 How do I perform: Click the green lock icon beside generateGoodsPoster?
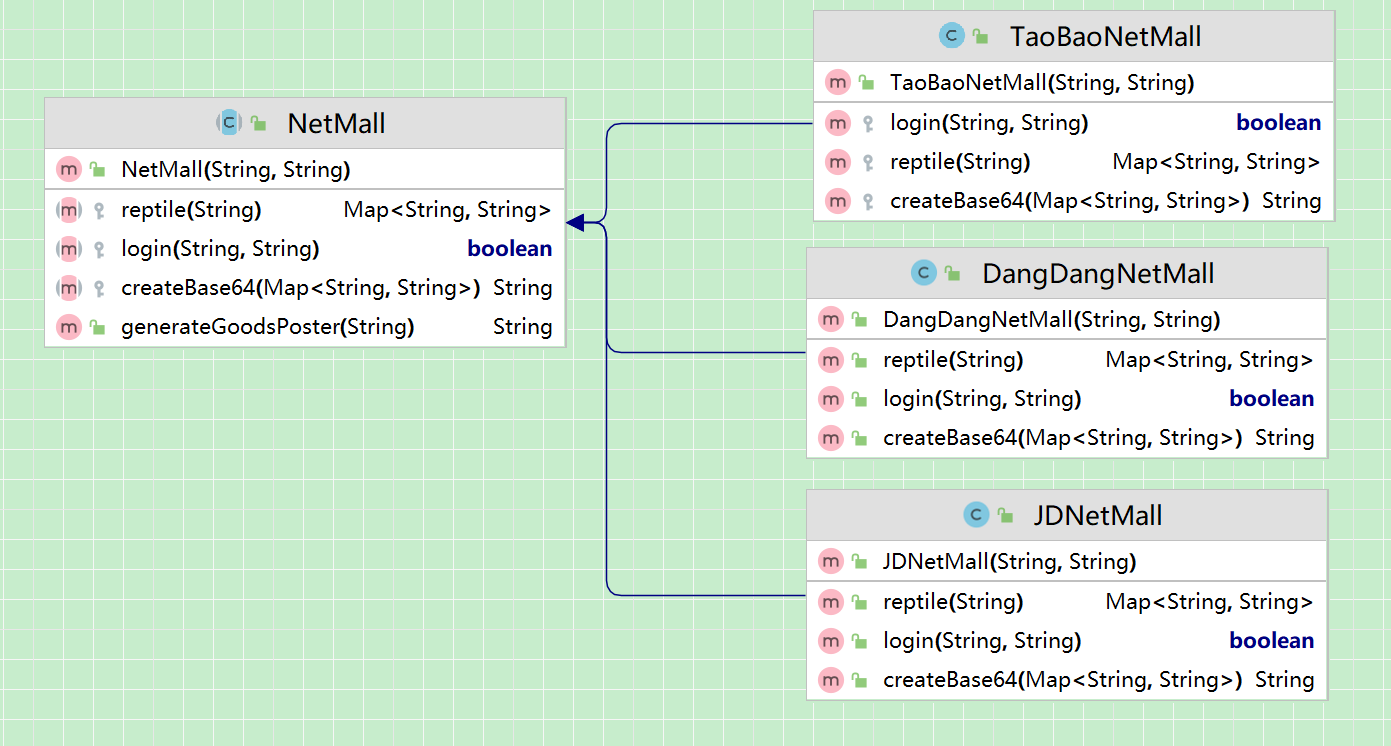pyautogui.click(x=97, y=326)
